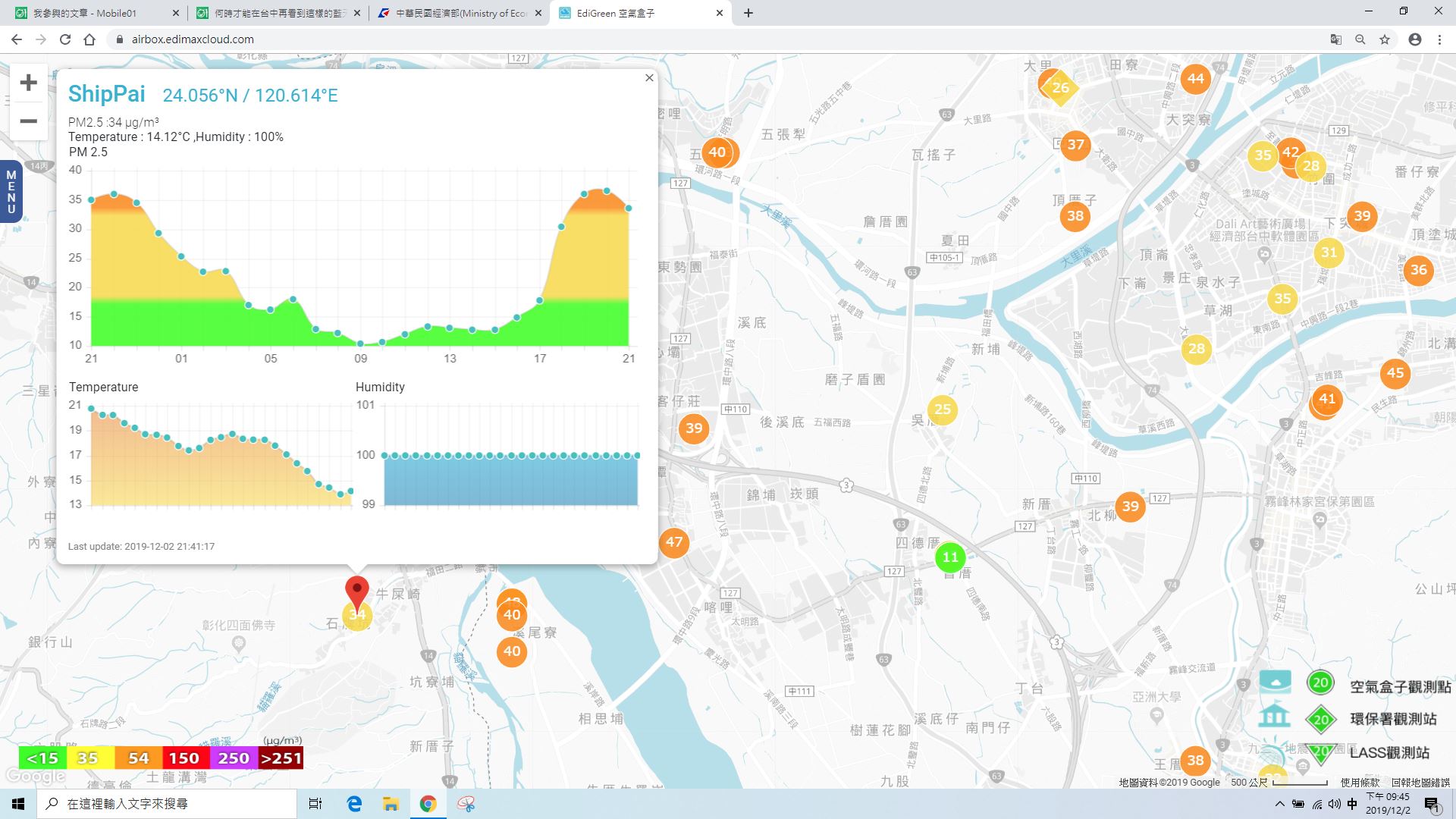The height and width of the screenshot is (819, 1456).
Task: Switch to the 中華民國經濟部 browser tab
Action: tap(460, 13)
